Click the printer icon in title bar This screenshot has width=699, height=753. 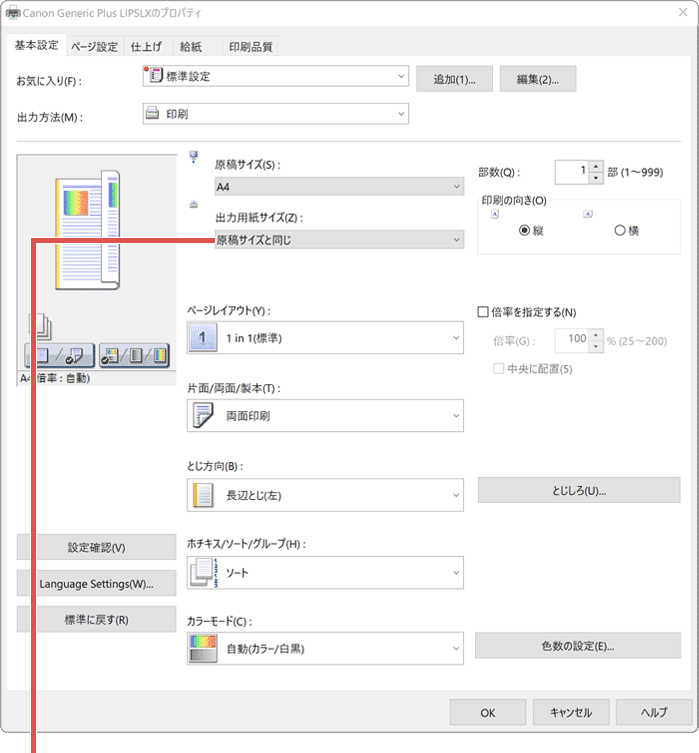tap(13, 13)
